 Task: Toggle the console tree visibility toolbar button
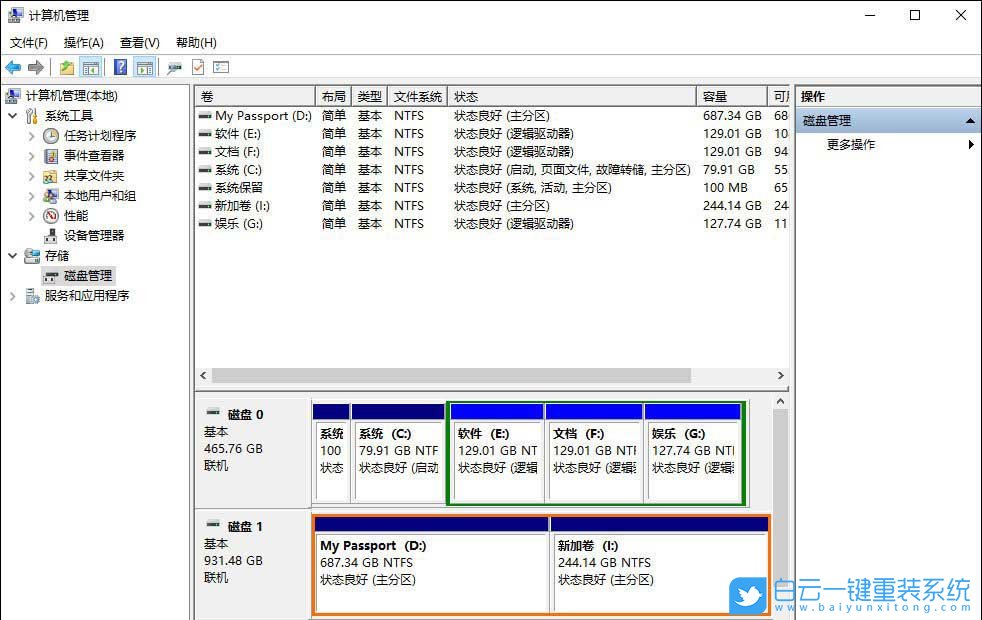(x=90, y=66)
